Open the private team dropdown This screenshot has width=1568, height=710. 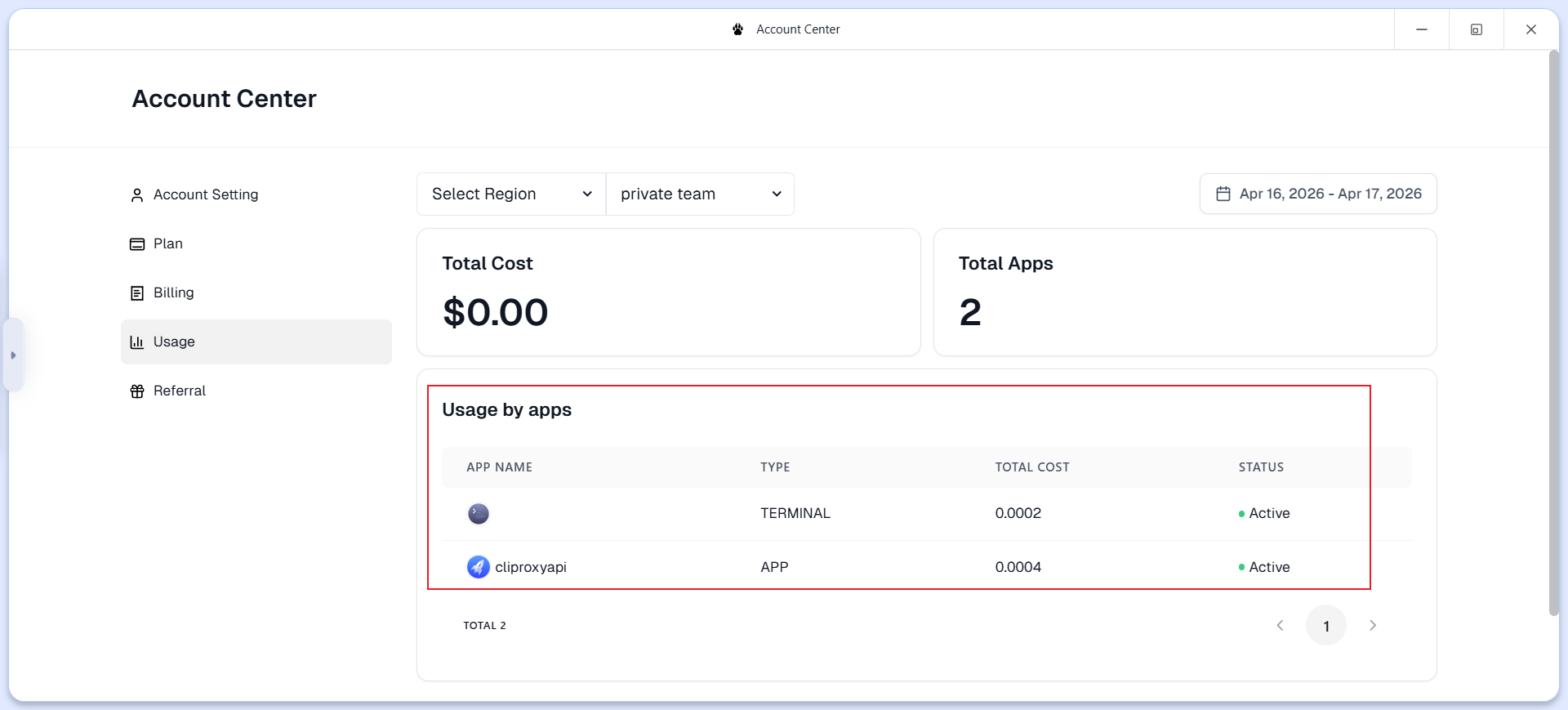pos(700,194)
